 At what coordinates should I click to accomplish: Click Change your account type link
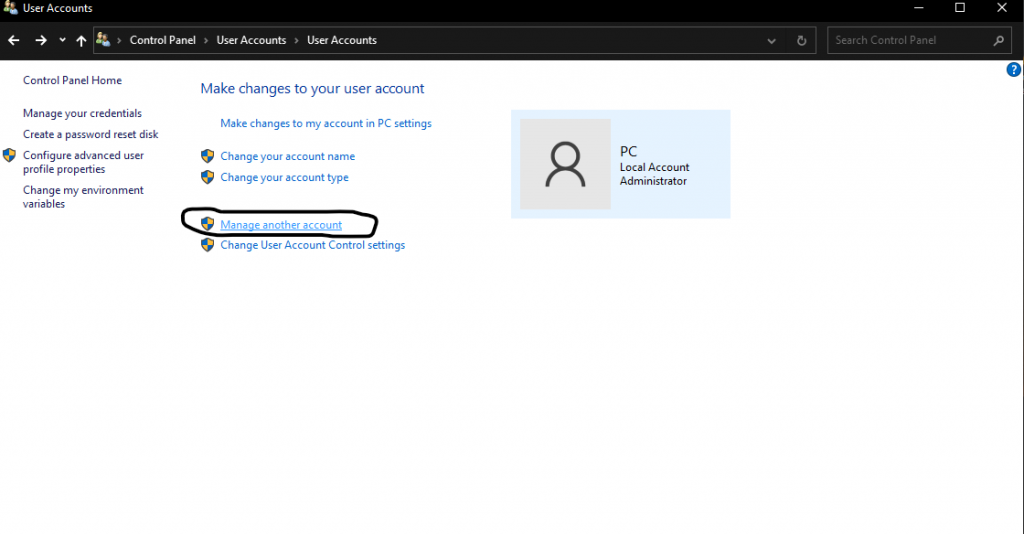point(285,178)
